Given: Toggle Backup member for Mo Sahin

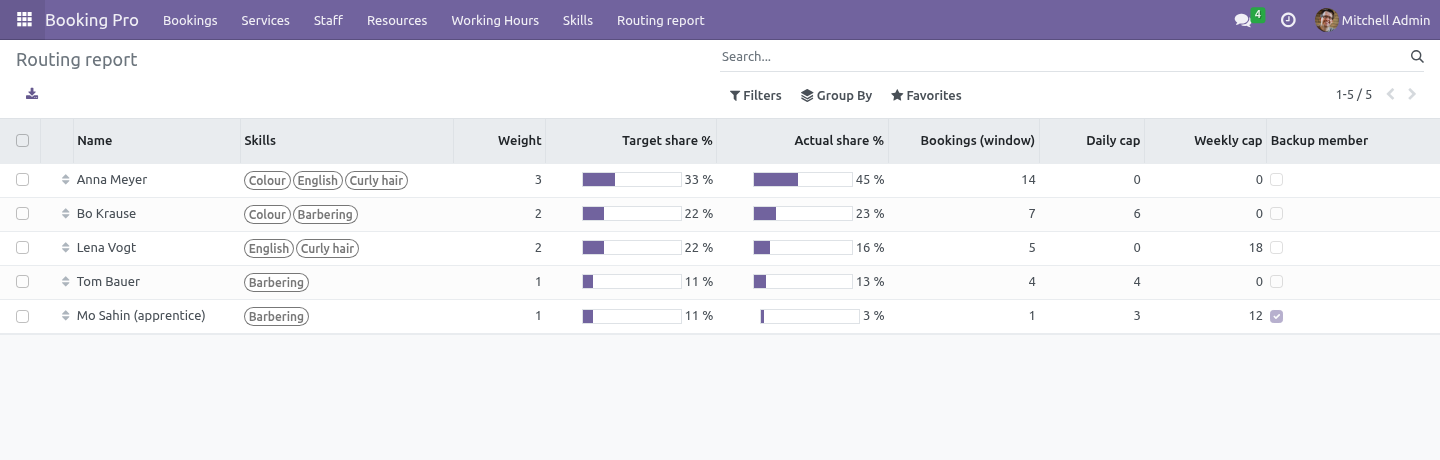Looking at the screenshot, I should tap(1277, 316).
